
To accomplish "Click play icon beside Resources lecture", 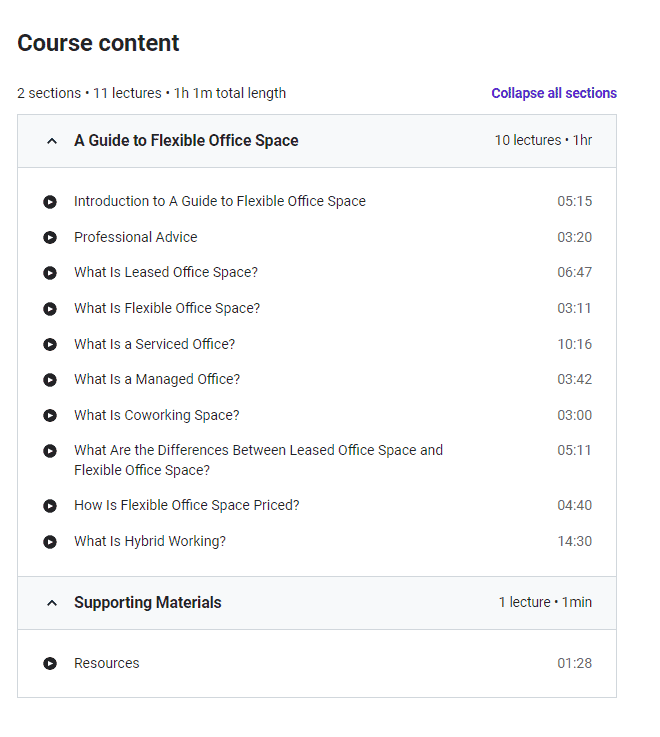I will (x=50, y=663).
